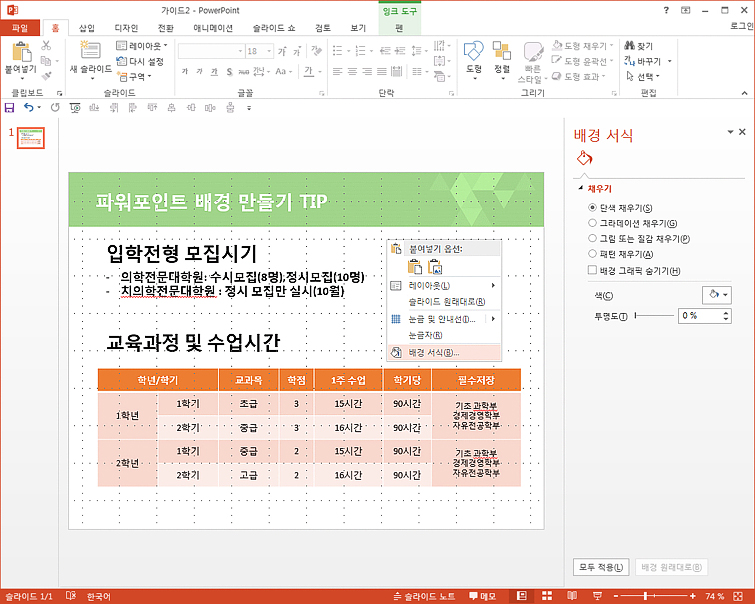This screenshot has height=604, width=755.
Task: Open the font size 18 dropdown
Action: tap(269, 51)
